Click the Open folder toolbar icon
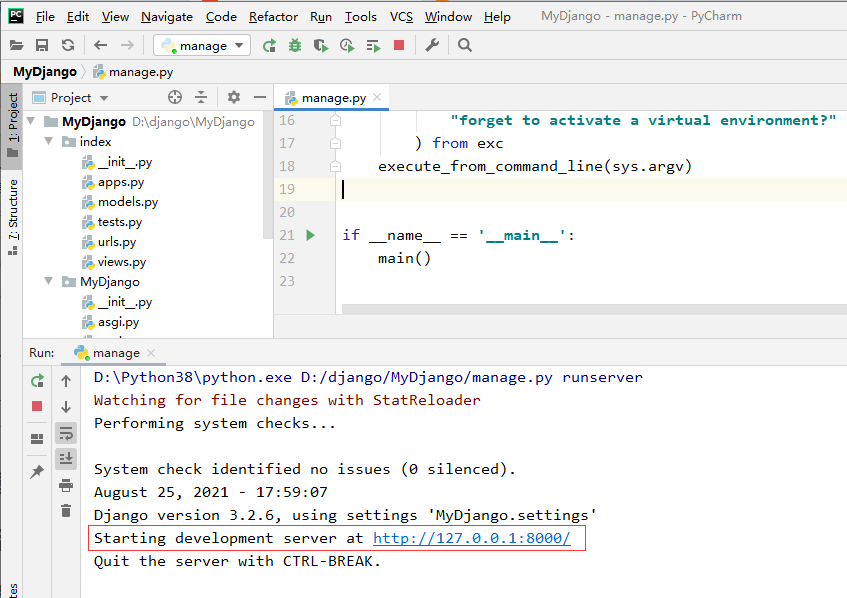 coord(17,45)
